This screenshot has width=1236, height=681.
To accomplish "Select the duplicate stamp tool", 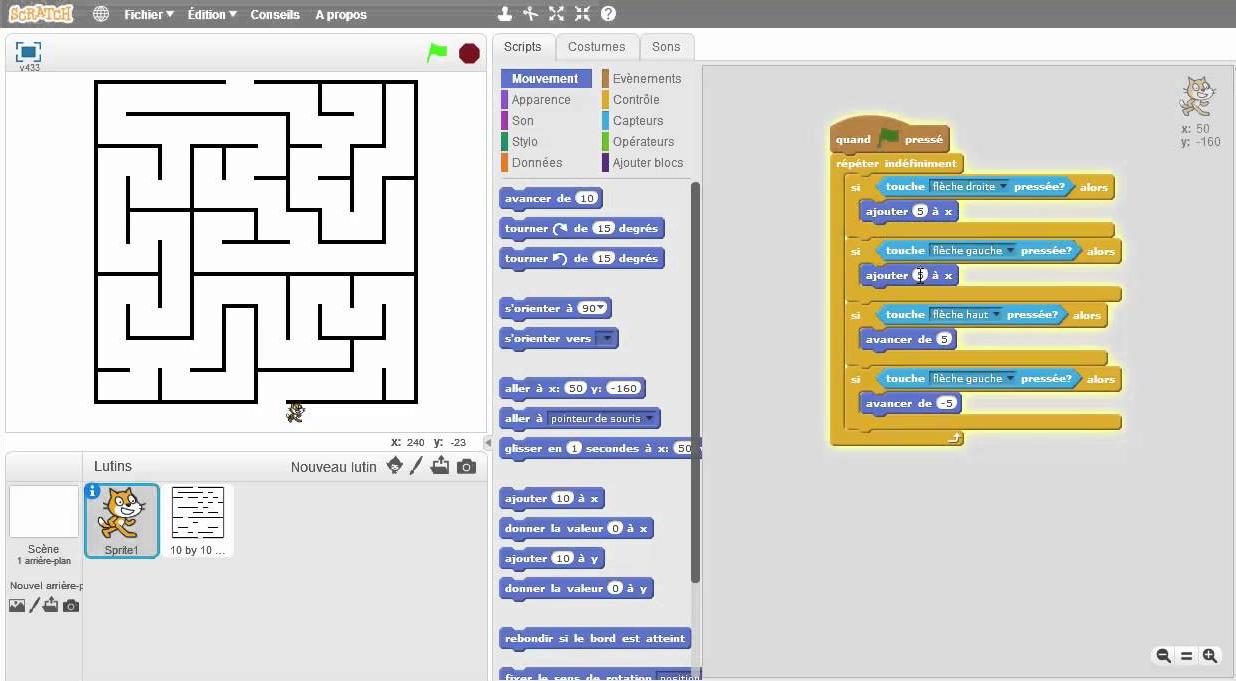I will (x=505, y=14).
